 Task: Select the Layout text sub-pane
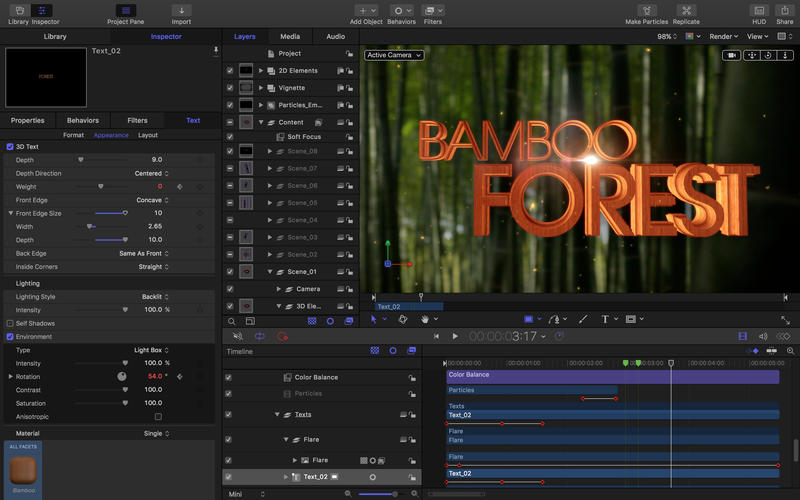147,135
